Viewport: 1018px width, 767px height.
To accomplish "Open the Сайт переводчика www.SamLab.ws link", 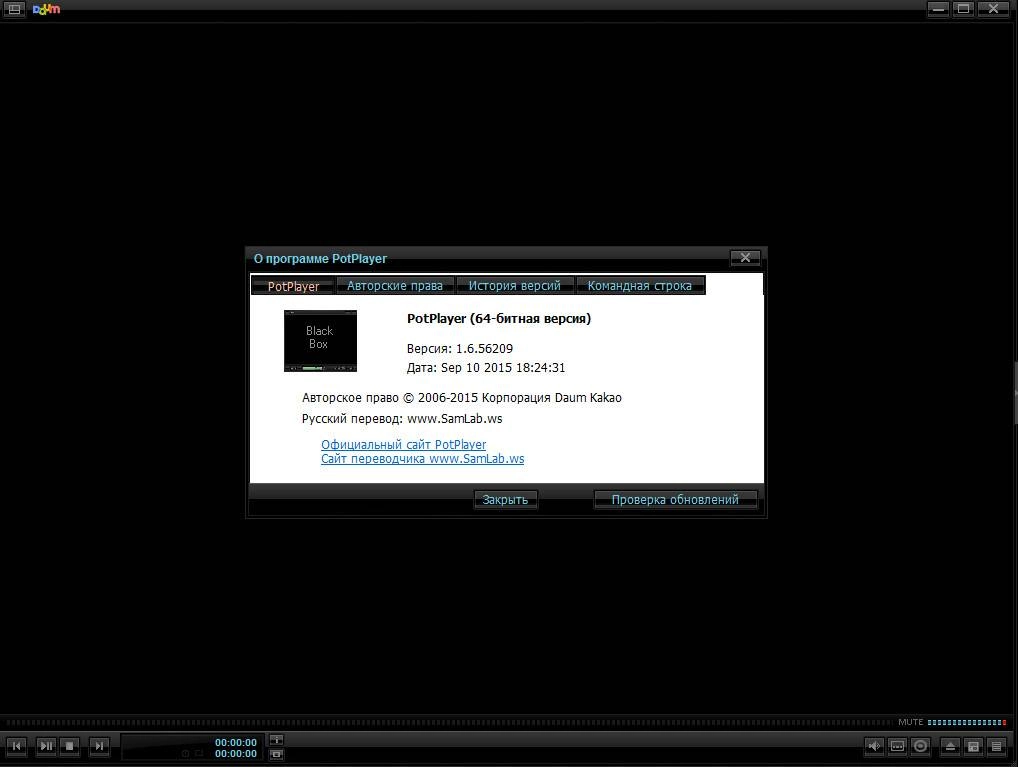I will click(x=423, y=459).
